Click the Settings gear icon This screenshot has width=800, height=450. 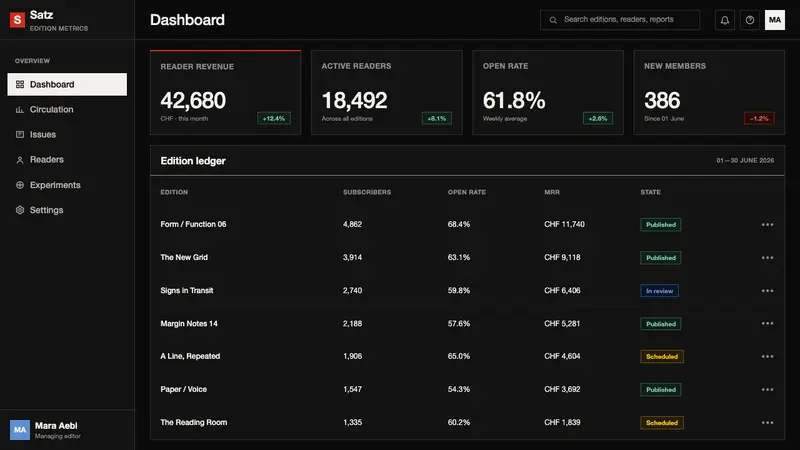20,210
